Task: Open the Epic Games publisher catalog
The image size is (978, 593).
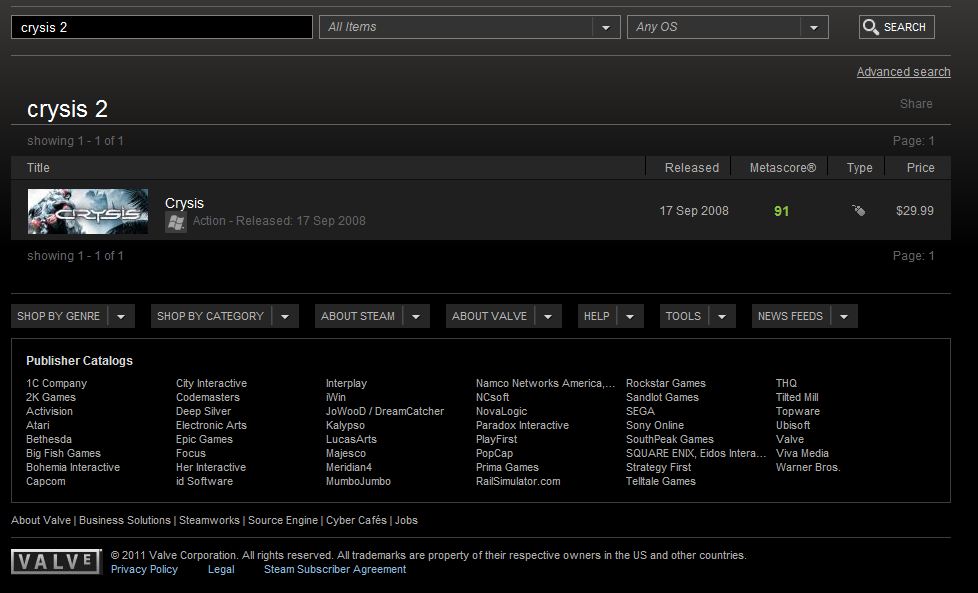Action: tap(205, 440)
